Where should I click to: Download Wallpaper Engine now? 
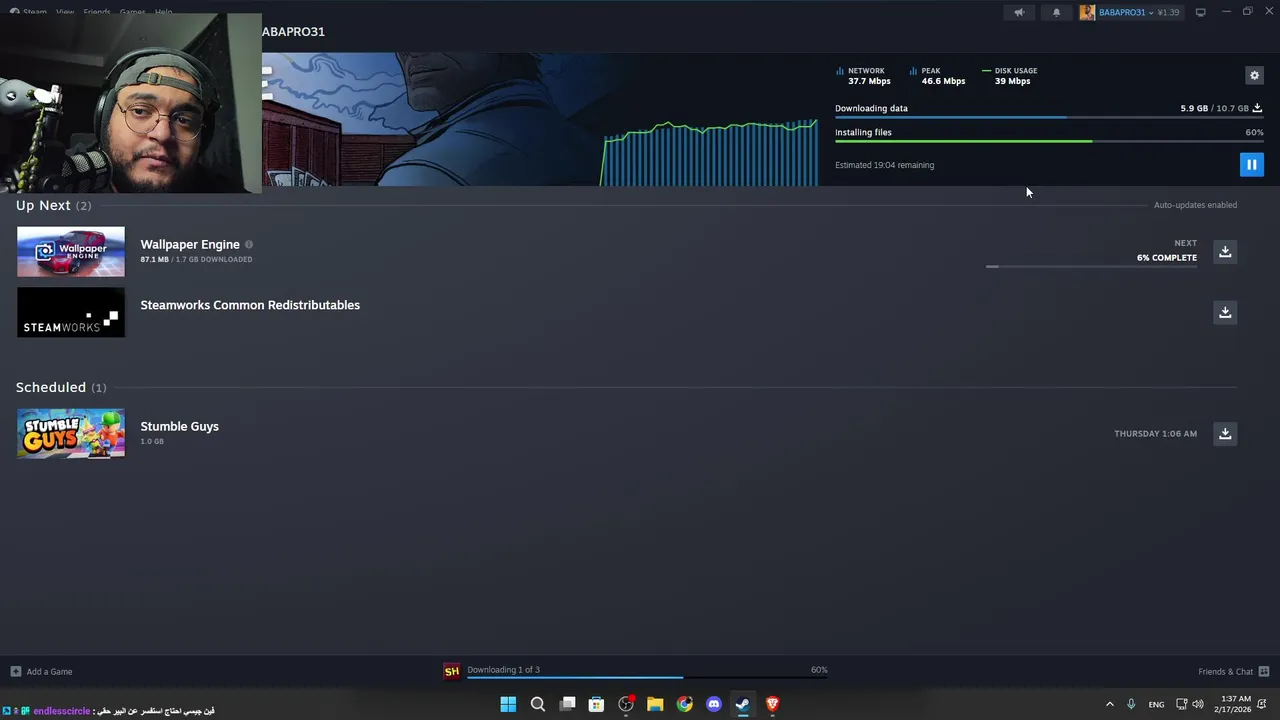pos(1225,252)
